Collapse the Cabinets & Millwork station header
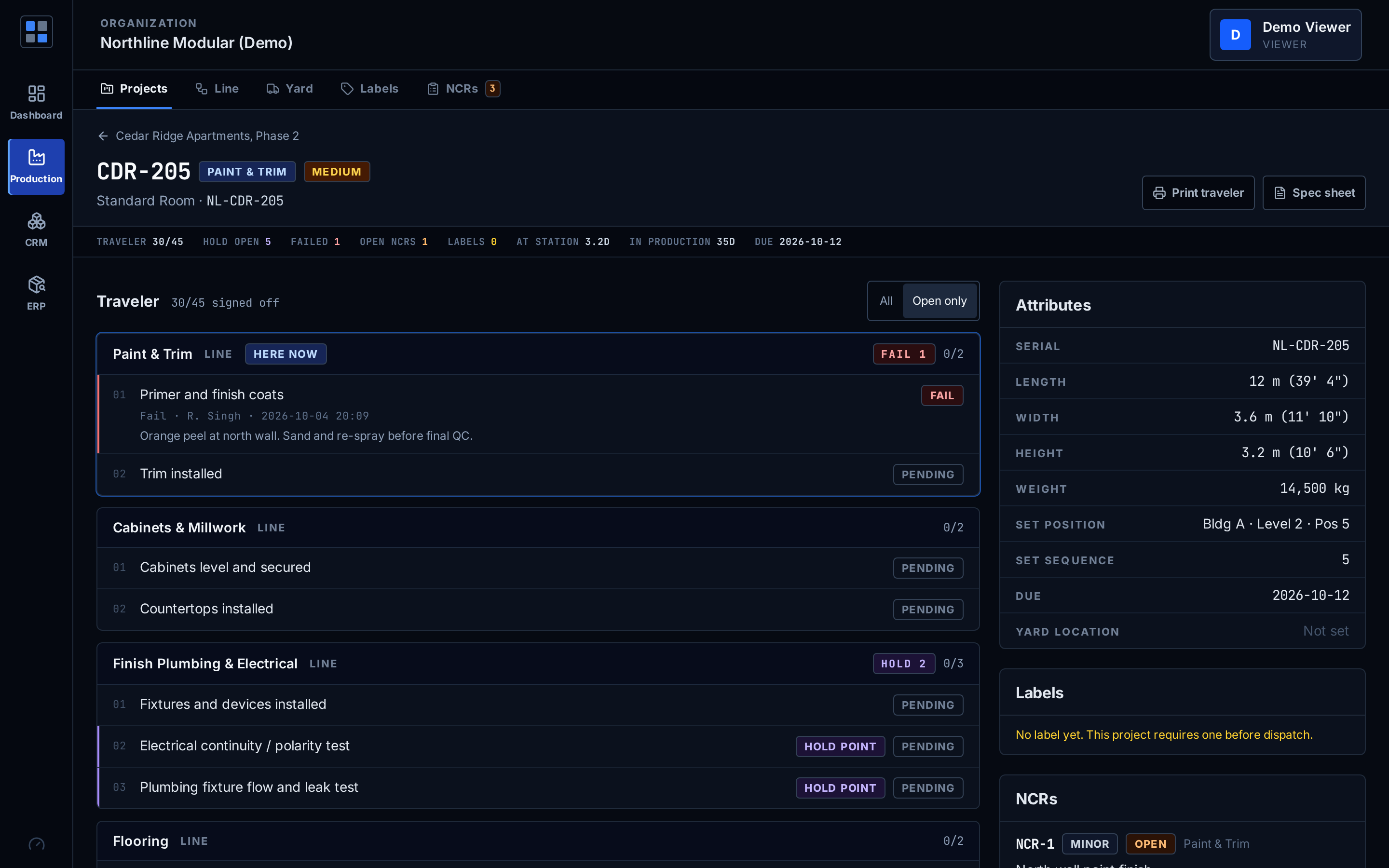Screen dimensions: 1389x868 coord(538,528)
